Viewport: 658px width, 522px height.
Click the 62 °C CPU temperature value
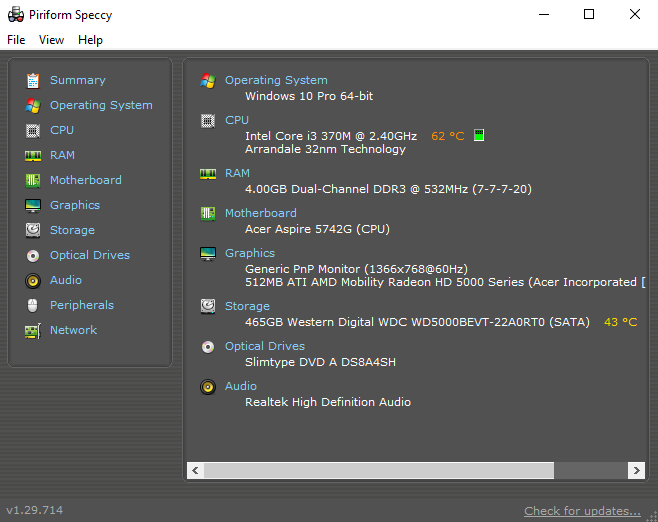[x=448, y=136]
